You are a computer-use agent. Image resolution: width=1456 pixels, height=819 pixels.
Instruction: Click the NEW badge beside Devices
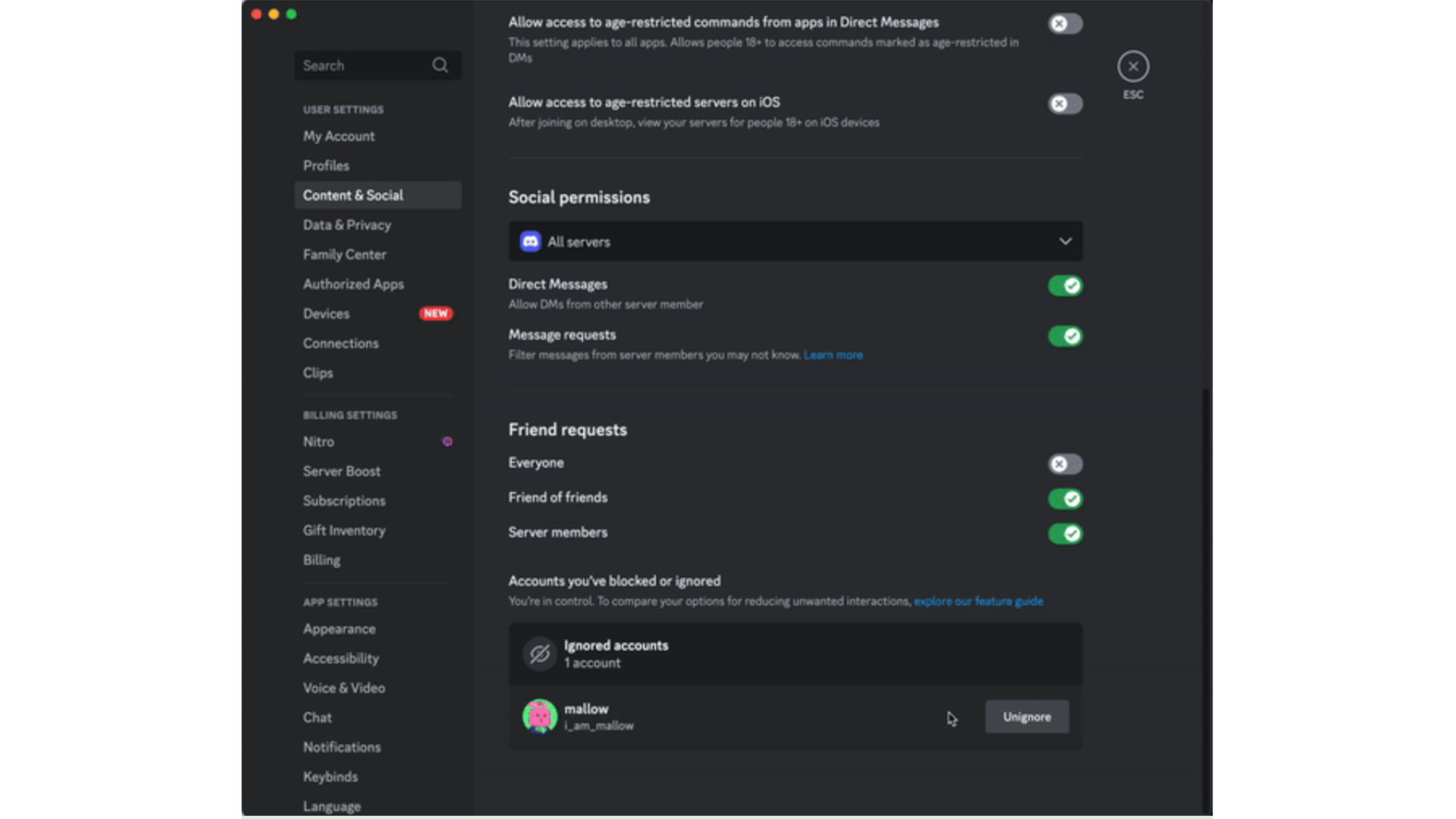[x=435, y=314]
